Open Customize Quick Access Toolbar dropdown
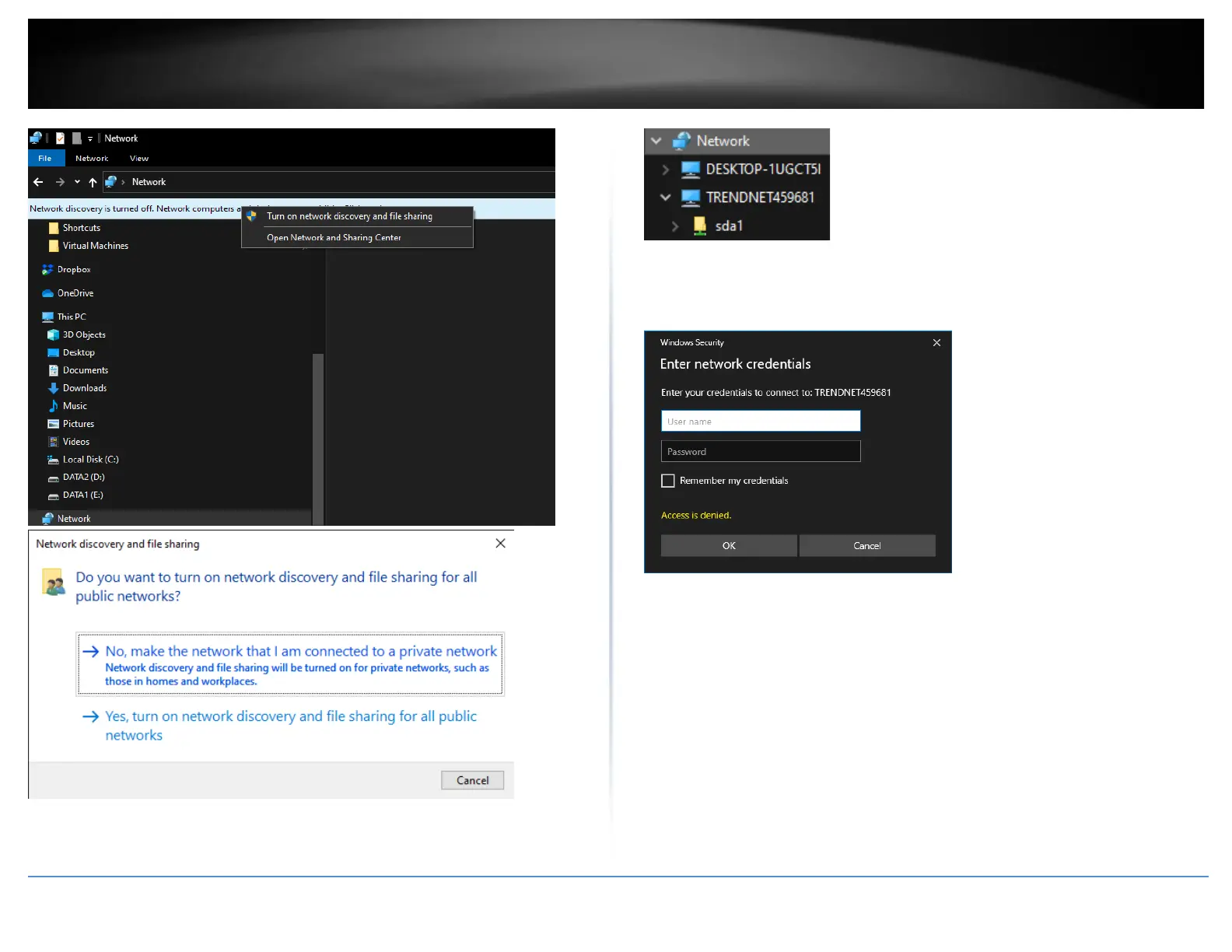Screen dimensions: 1232x952 (x=90, y=139)
